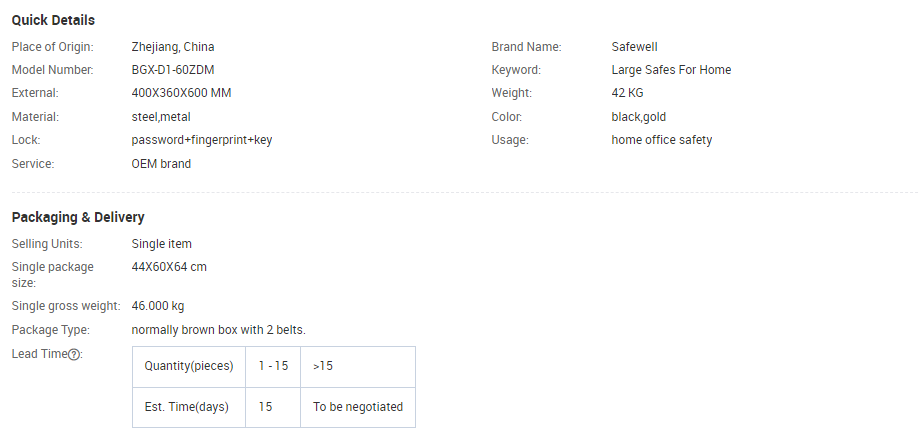Click the 46.000 kg gross weight value
This screenshot has width=920, height=439.
(x=158, y=306)
